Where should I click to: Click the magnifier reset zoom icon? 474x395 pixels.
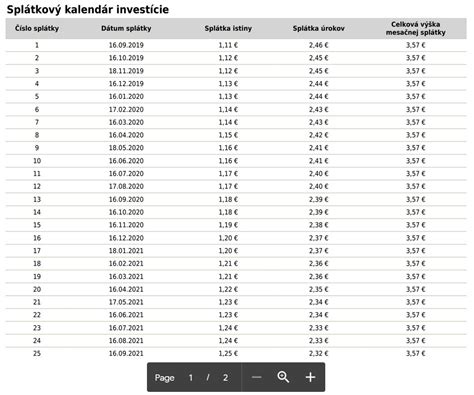click(x=283, y=377)
